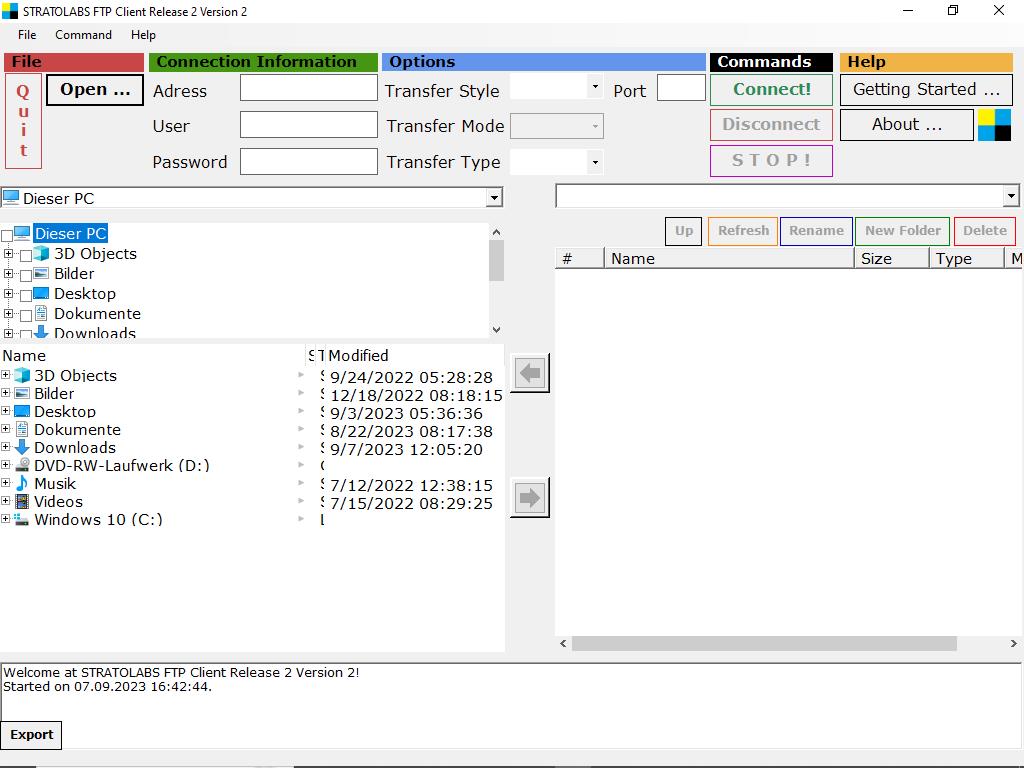Check the Dokumente checkbox
The image size is (1024, 768).
click(26, 315)
